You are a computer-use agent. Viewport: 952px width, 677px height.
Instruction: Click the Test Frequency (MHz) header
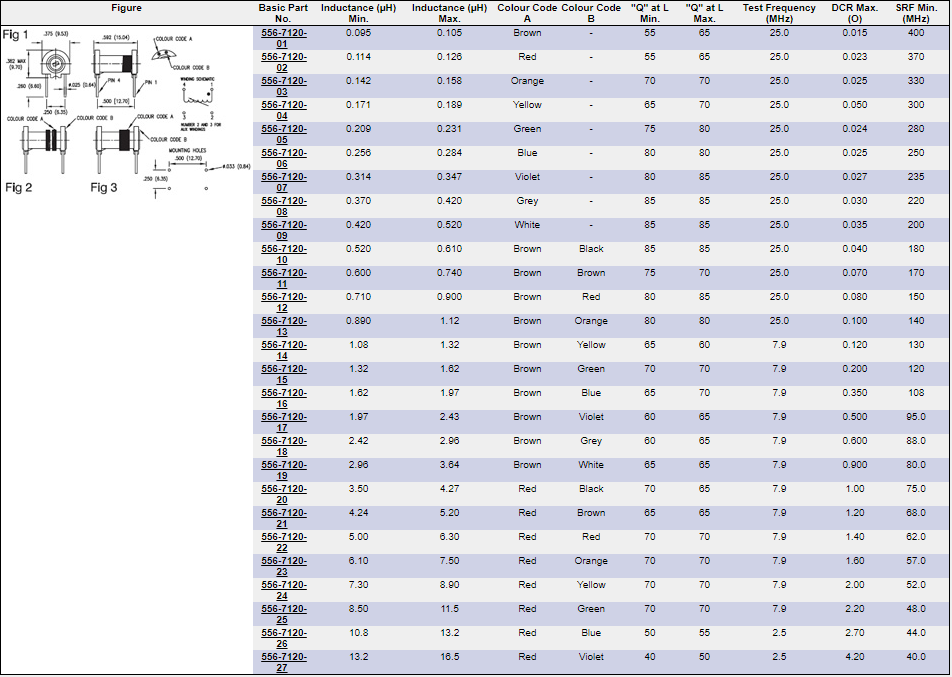(x=779, y=13)
